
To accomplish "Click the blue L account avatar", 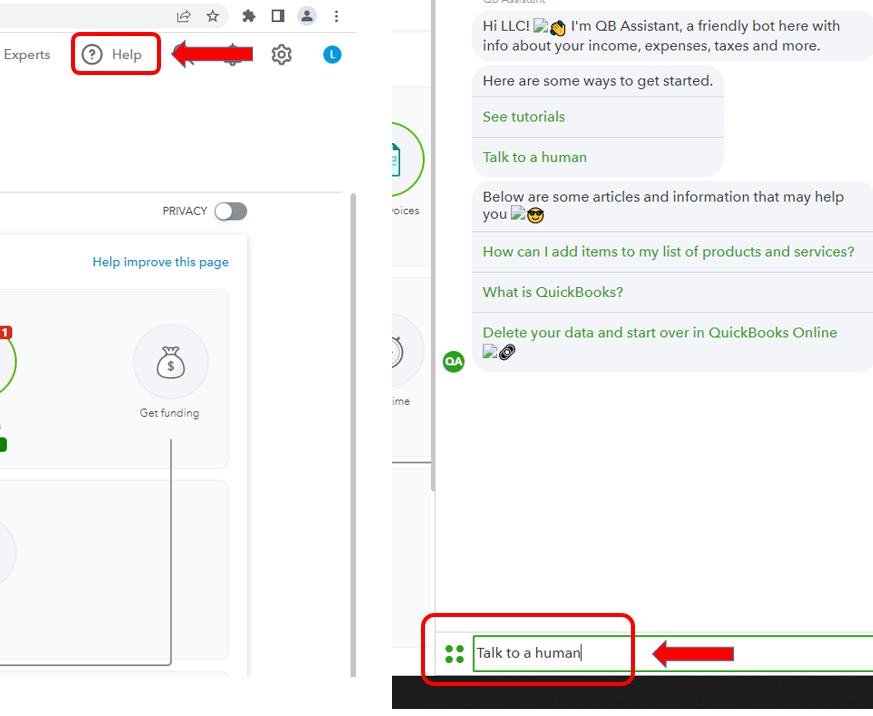I will coord(331,54).
